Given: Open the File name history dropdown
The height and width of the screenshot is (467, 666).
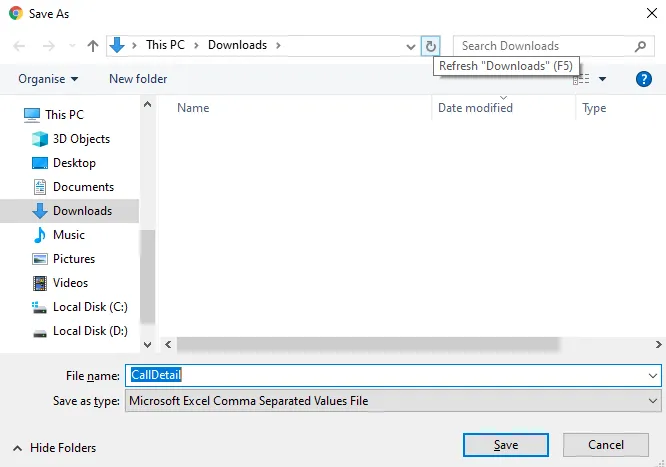Looking at the screenshot, I should pos(652,376).
